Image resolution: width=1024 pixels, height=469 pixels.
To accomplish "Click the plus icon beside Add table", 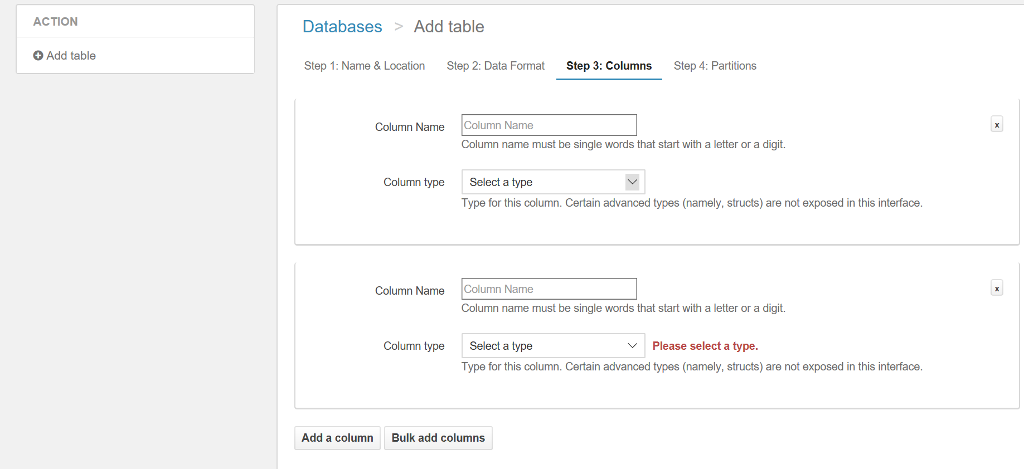I will [38, 56].
